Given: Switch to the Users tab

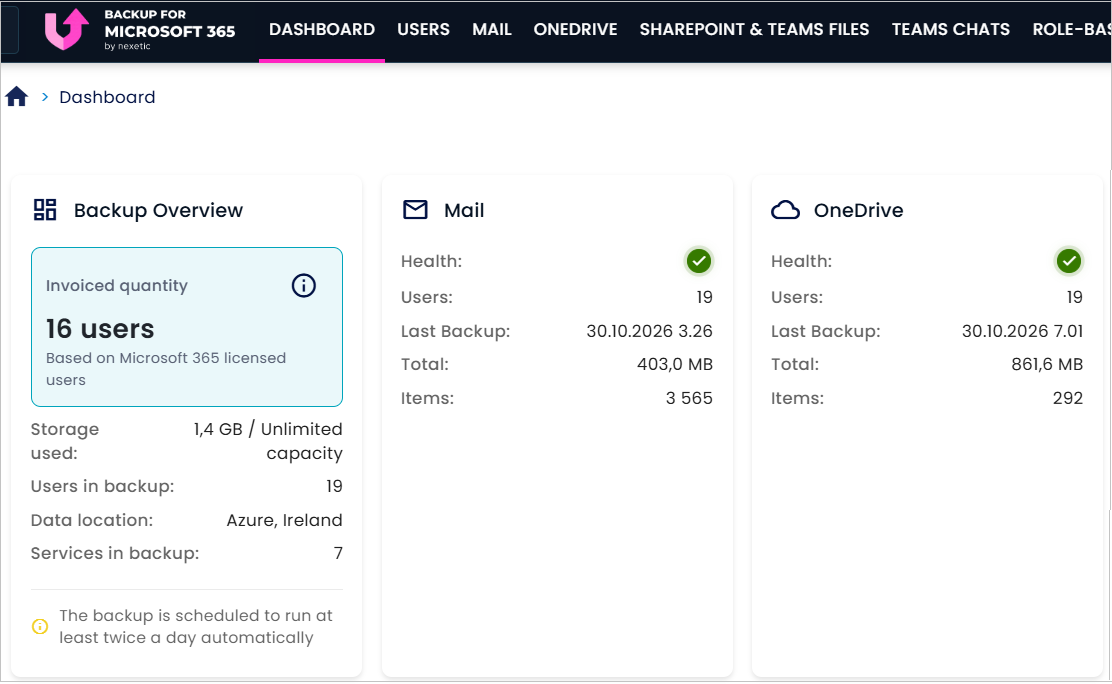Looking at the screenshot, I should 423,29.
